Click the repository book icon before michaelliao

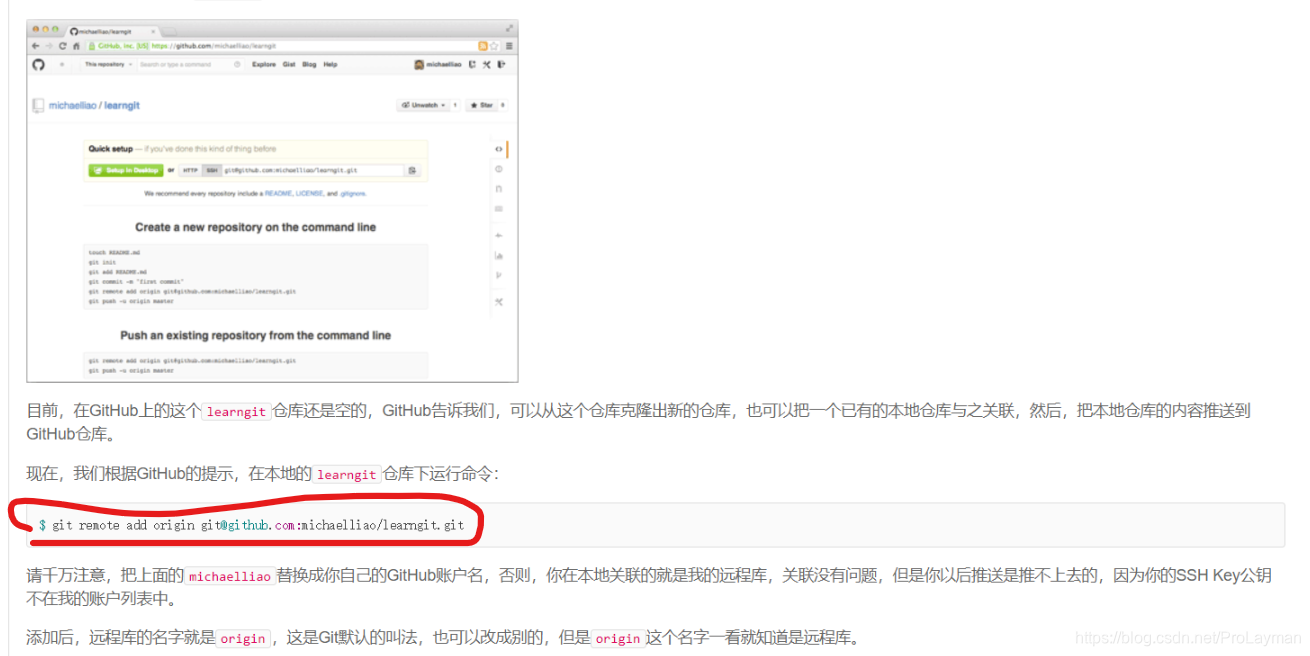click(x=38, y=105)
